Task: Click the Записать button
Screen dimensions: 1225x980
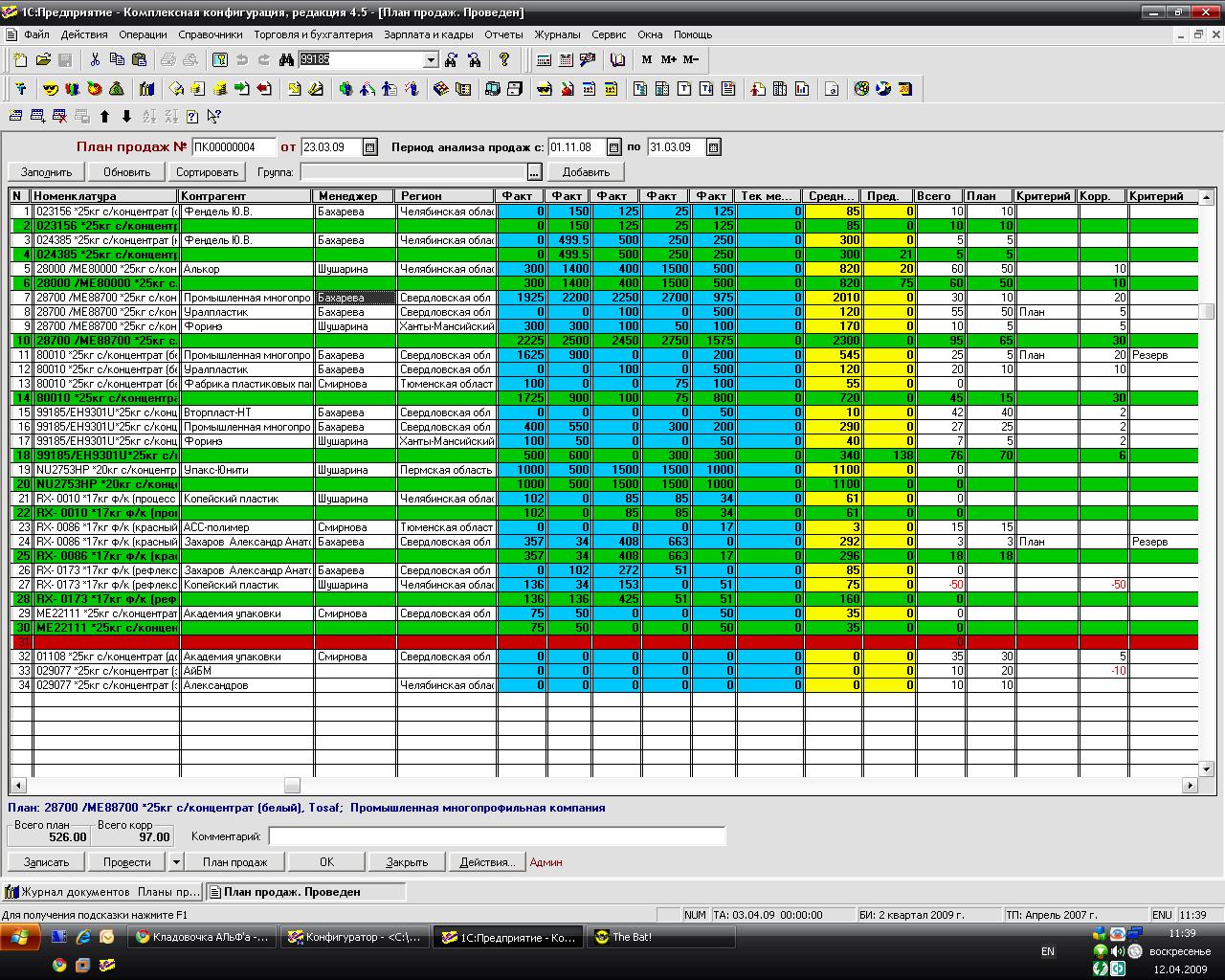Action: pos(46,862)
